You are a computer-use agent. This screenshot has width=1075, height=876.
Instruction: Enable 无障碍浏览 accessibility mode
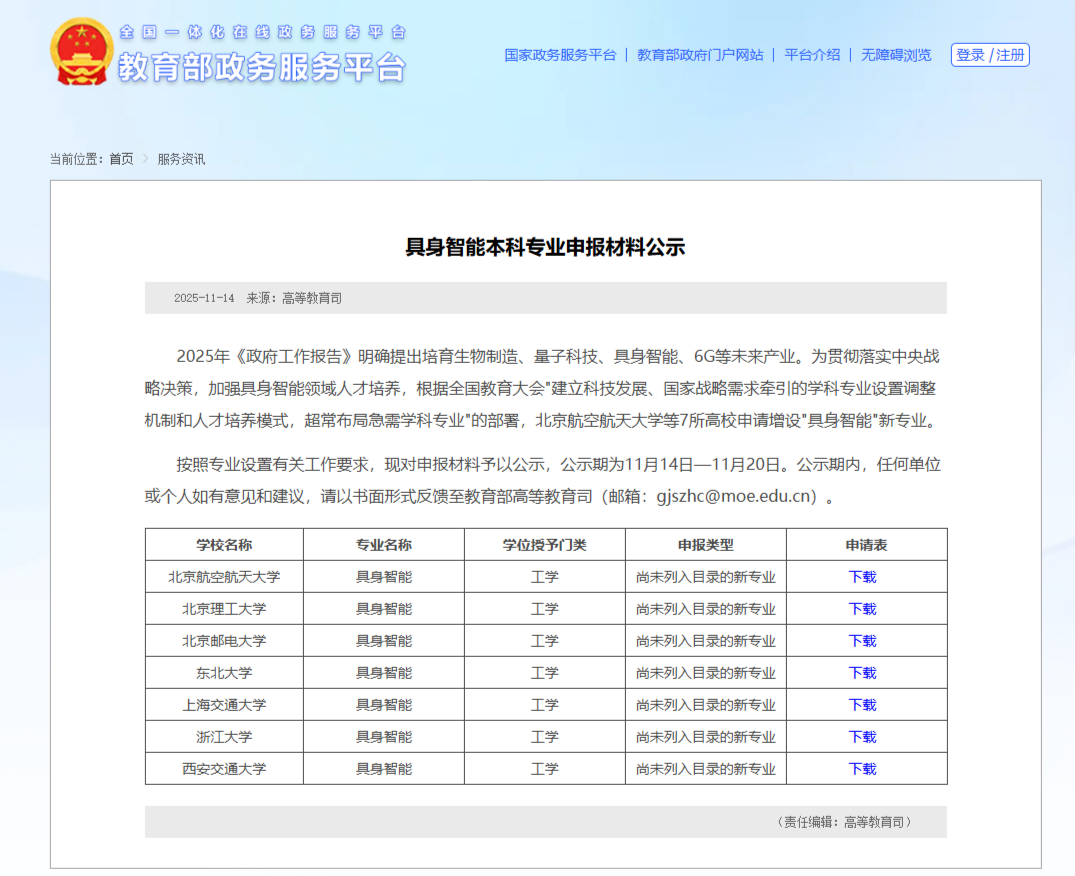(x=894, y=55)
